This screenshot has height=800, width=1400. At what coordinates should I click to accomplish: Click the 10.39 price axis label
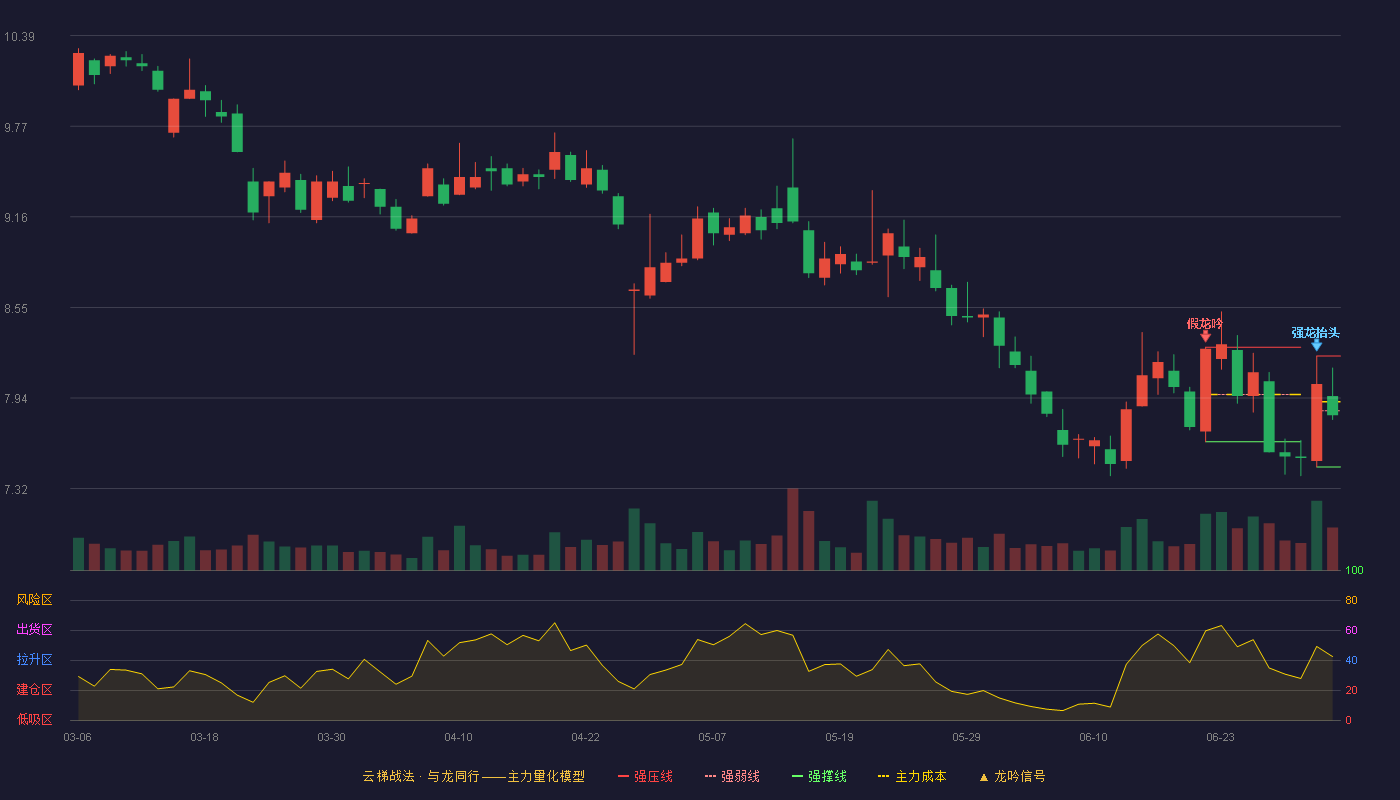[19, 37]
